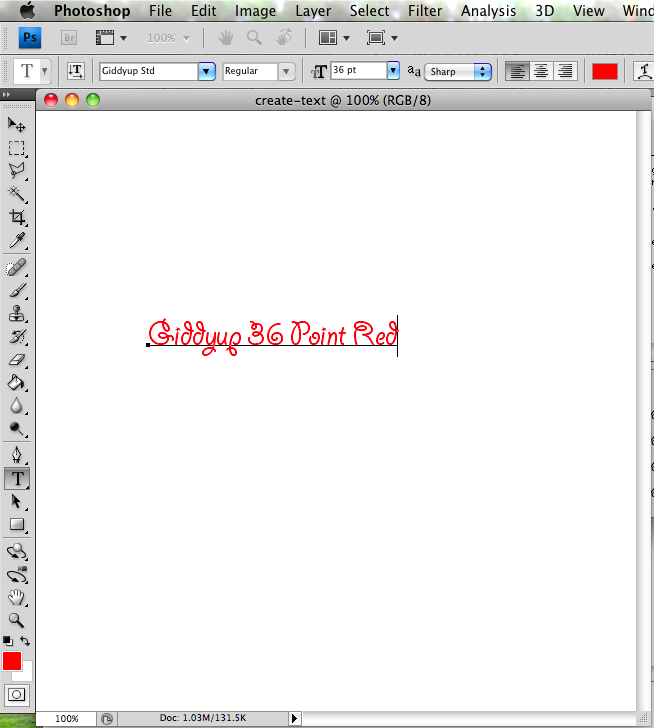Launch Bridge from the Br button
The image size is (654, 728).
pos(69,38)
